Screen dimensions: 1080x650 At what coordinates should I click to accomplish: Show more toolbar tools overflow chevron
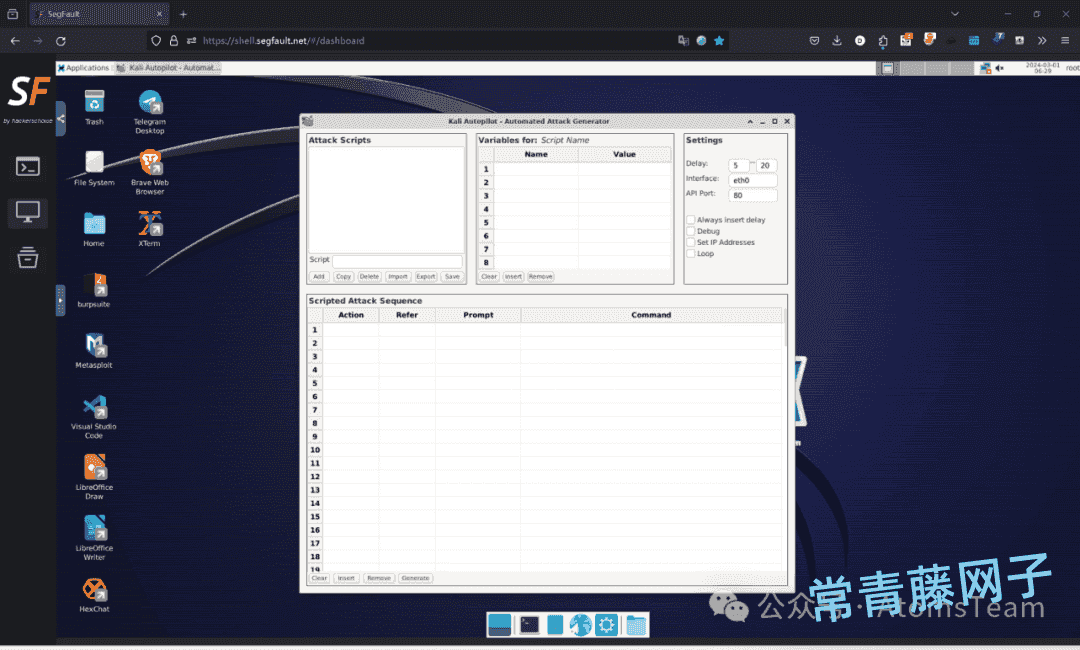pyautogui.click(x=1042, y=41)
